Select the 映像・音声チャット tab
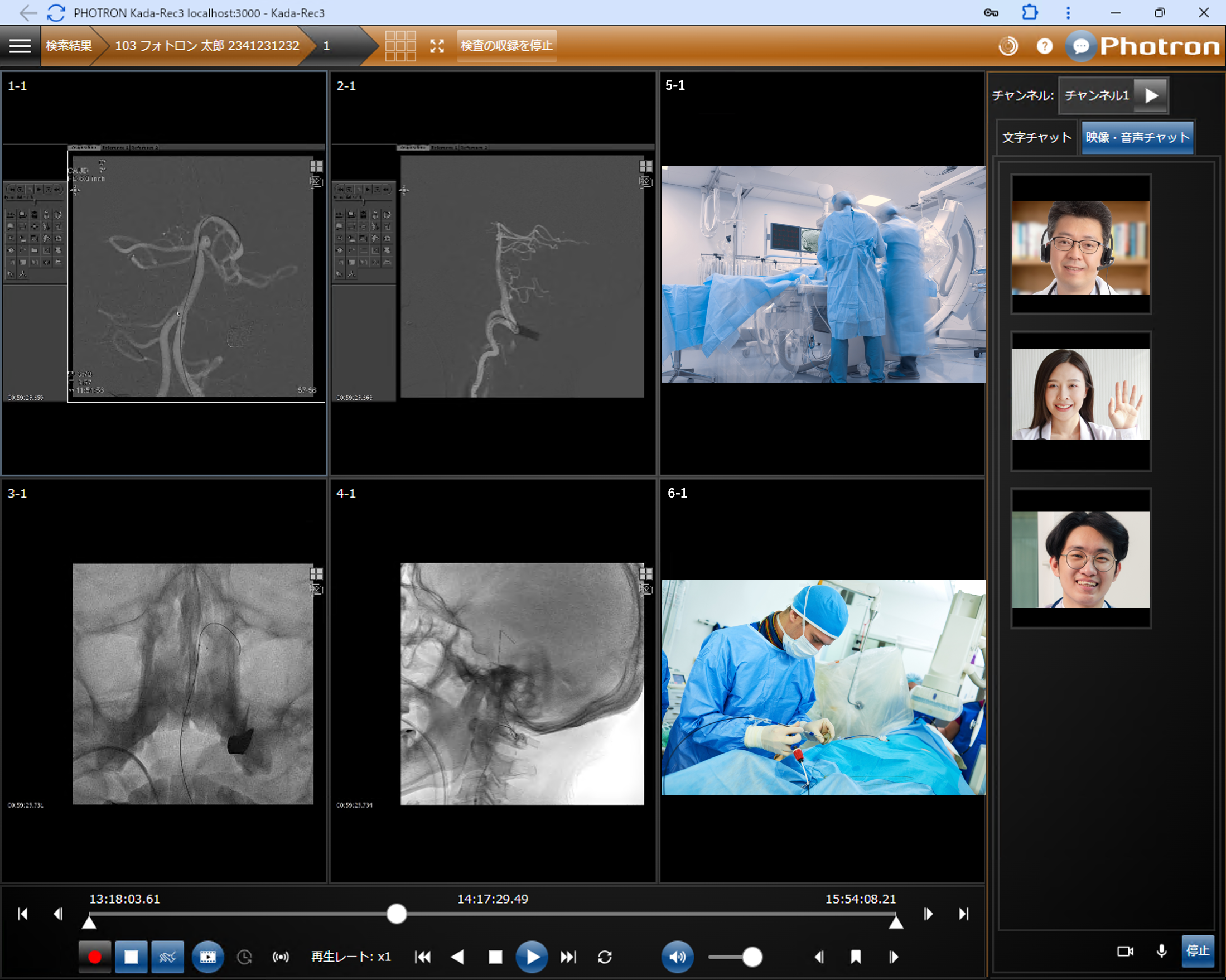The image size is (1226, 980). 1137,138
